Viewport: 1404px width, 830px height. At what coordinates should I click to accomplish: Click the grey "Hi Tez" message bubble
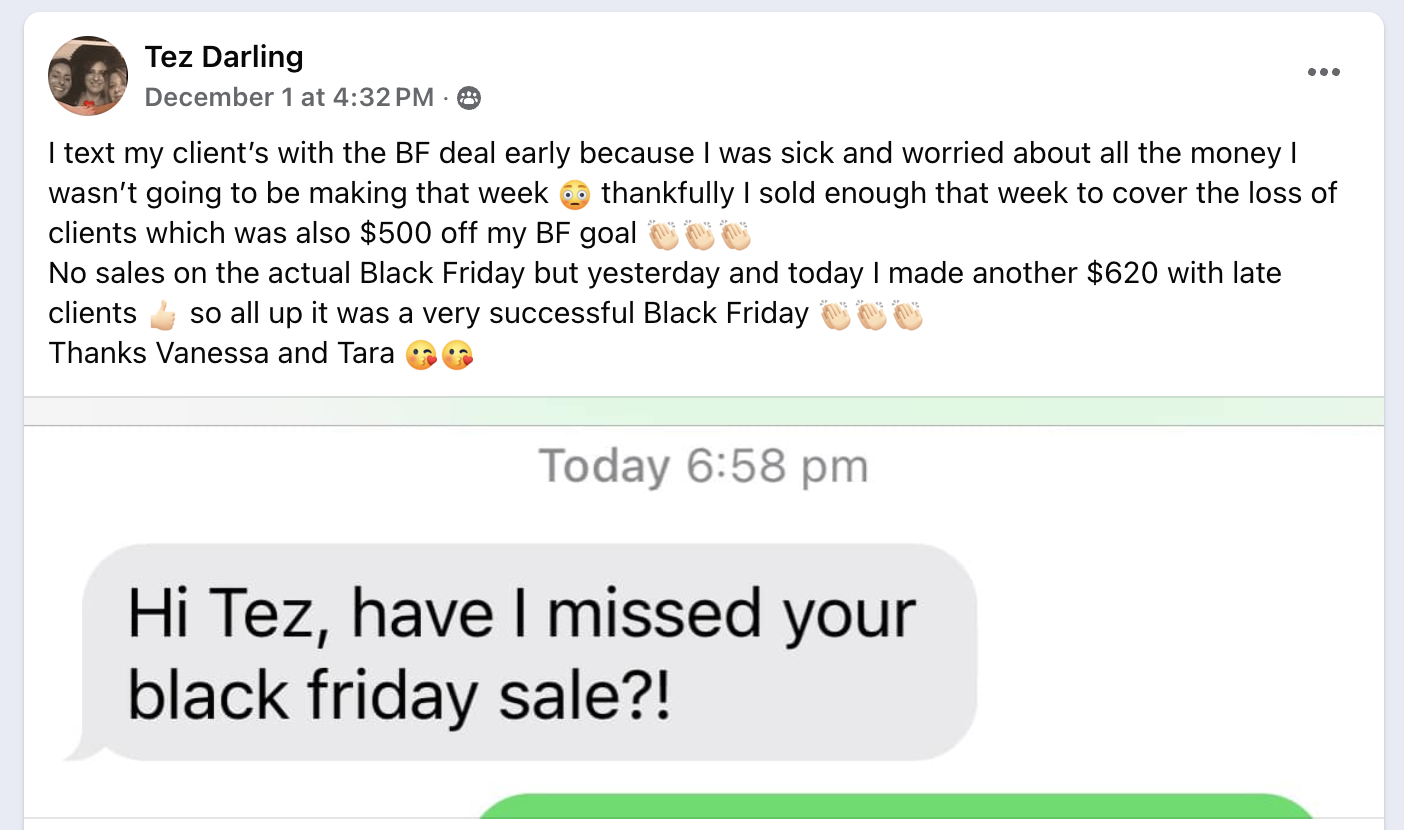(x=525, y=652)
